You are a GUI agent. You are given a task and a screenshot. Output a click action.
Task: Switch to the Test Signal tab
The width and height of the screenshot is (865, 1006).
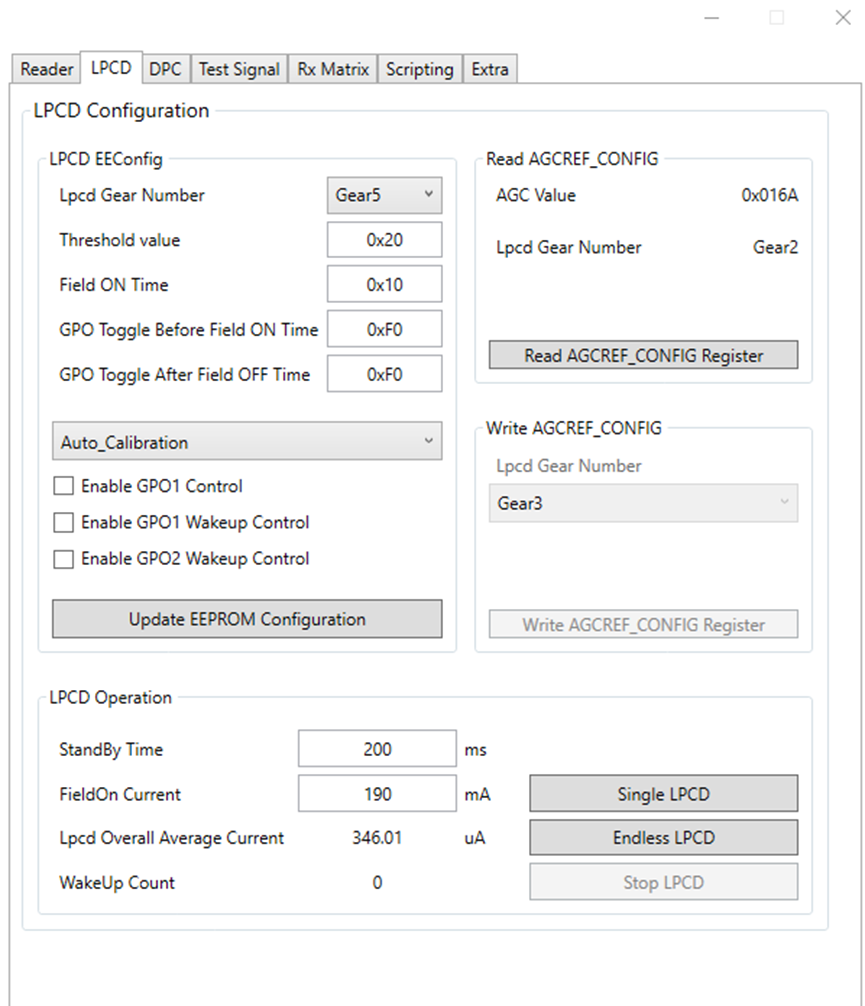[x=238, y=69]
